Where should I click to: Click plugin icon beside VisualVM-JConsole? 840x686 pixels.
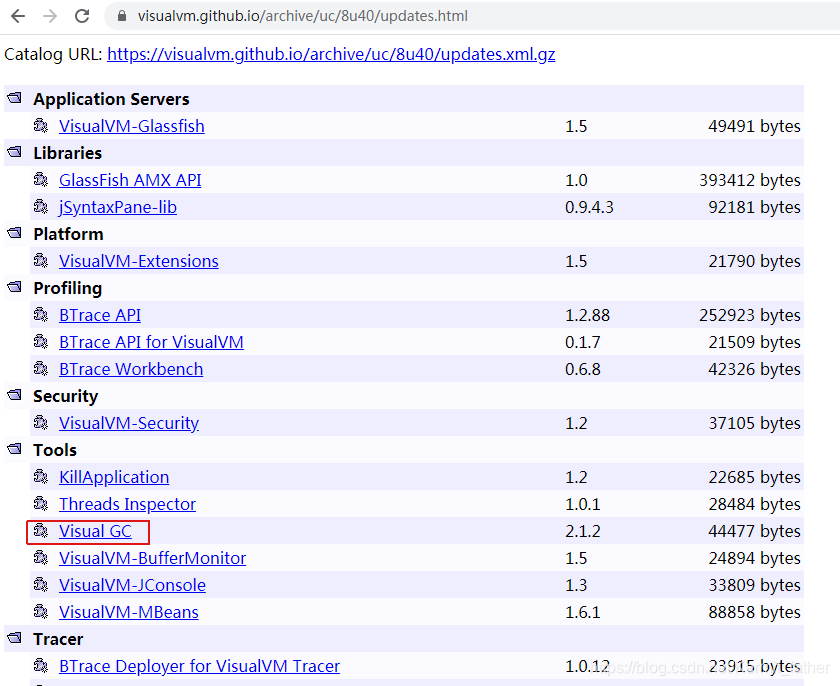pos(41,584)
